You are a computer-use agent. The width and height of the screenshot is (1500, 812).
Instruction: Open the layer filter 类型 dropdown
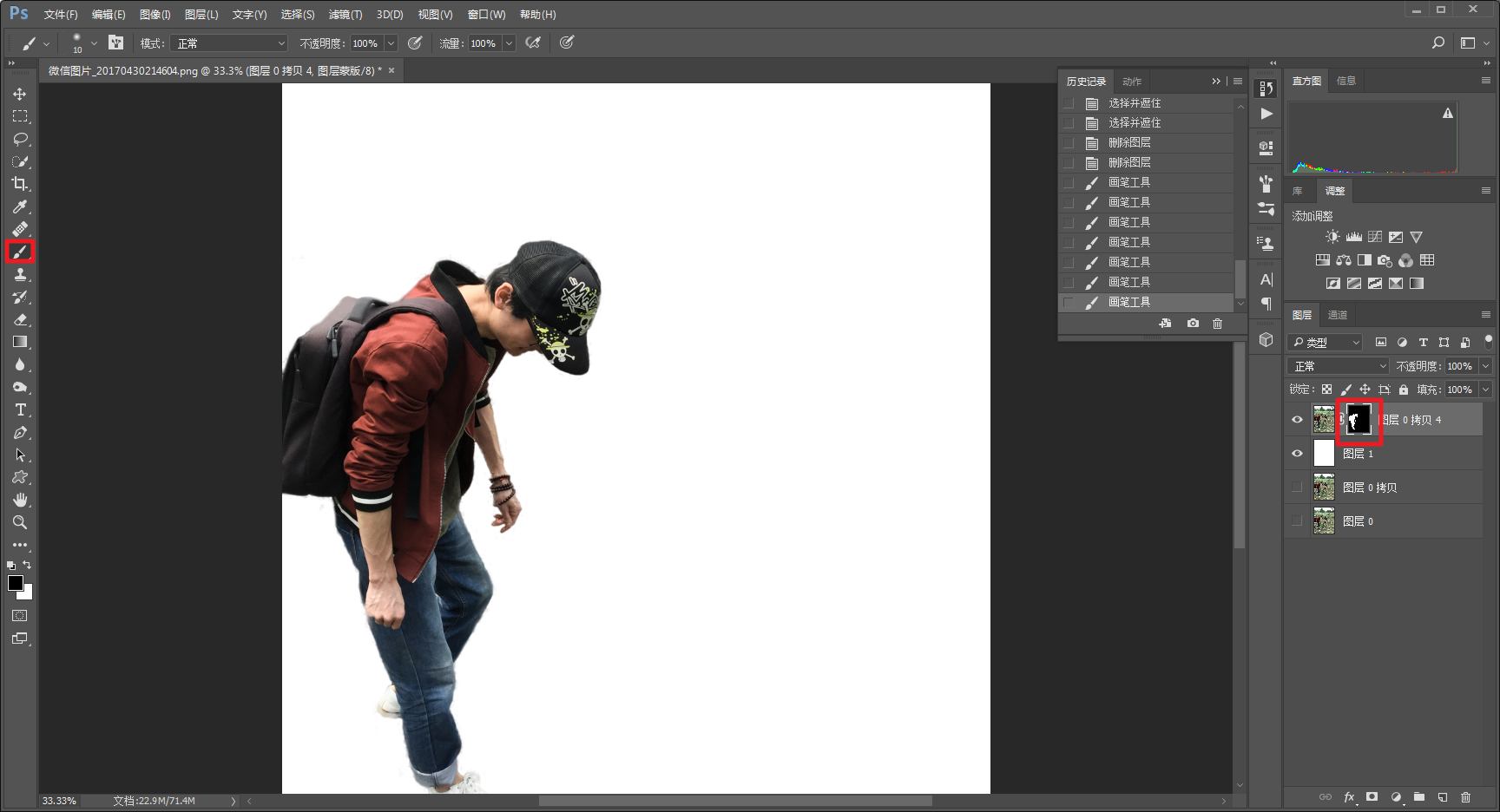[x=1326, y=343]
